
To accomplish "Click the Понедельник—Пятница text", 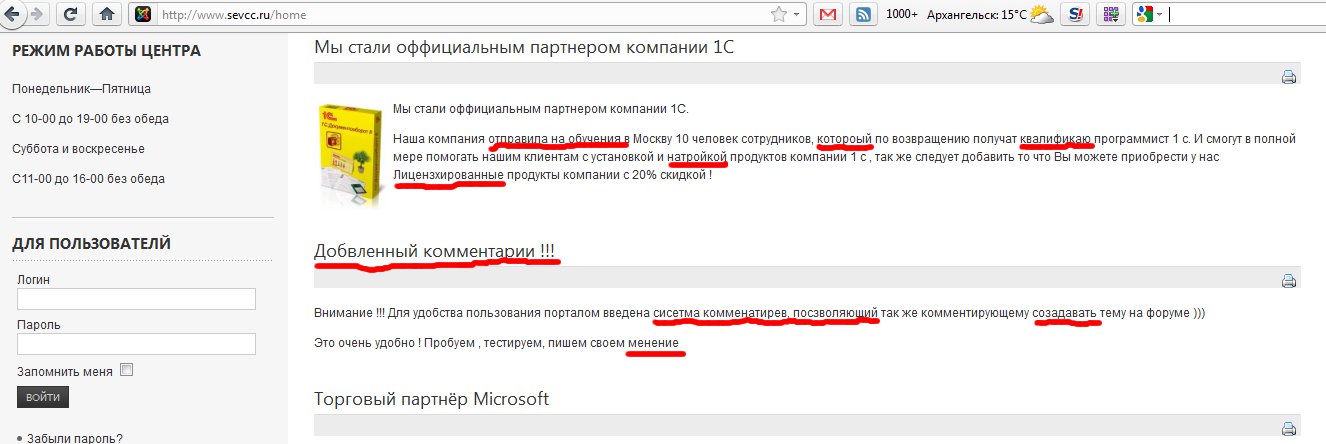I will [x=81, y=89].
